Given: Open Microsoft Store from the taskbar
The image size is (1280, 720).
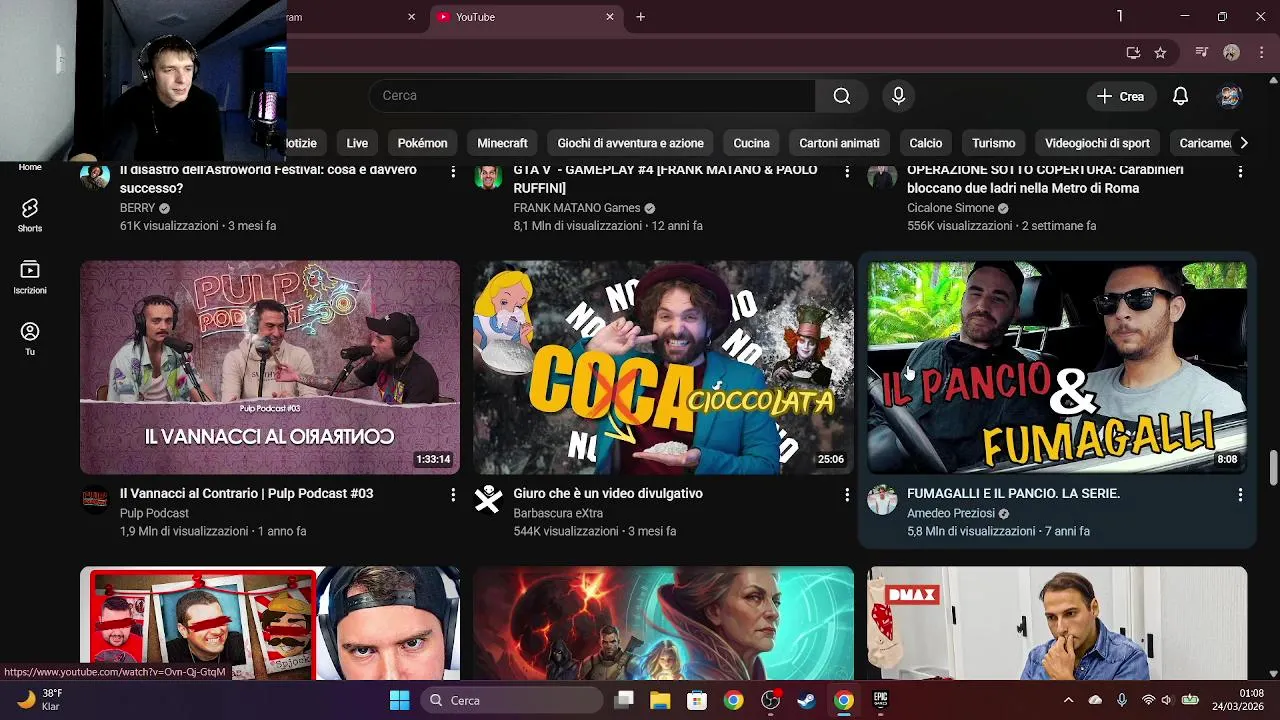Looking at the screenshot, I should pos(697,700).
